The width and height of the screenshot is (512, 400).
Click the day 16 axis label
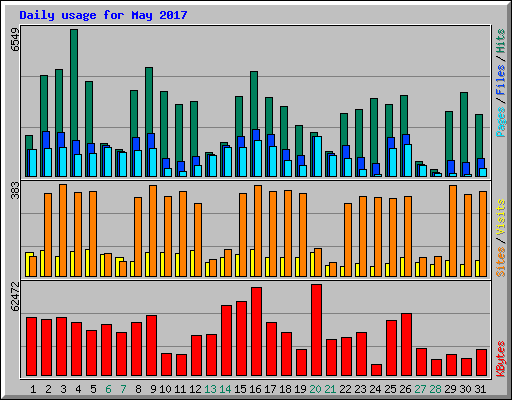[x=255, y=389]
